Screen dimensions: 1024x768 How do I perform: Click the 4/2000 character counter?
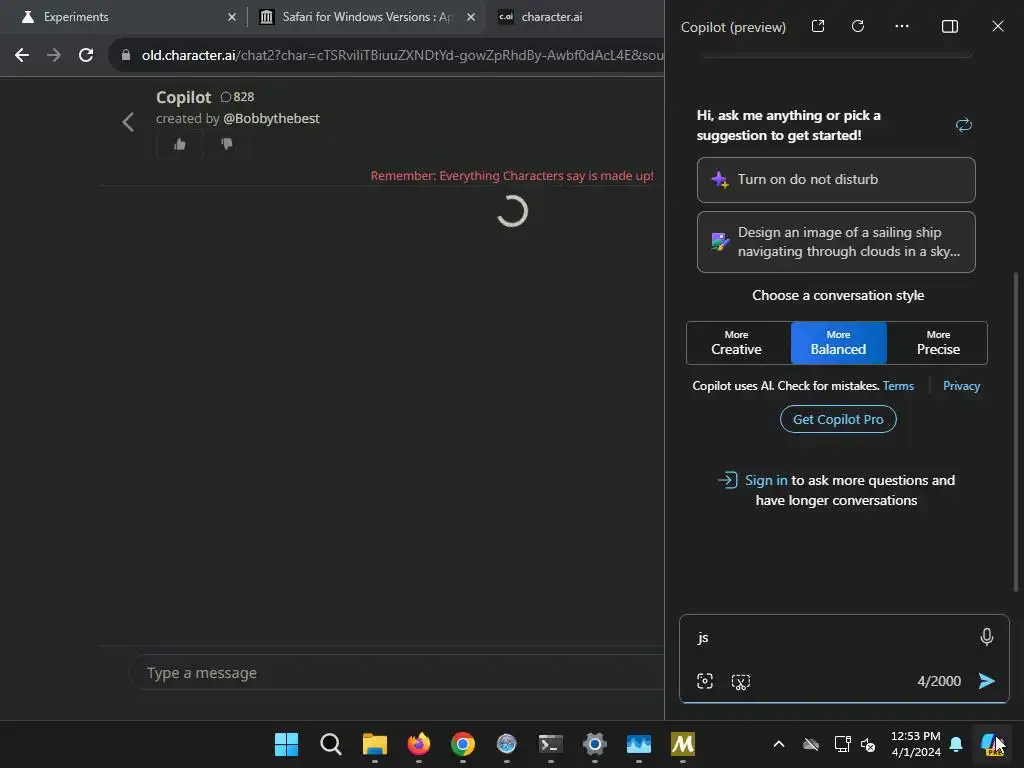coord(939,681)
